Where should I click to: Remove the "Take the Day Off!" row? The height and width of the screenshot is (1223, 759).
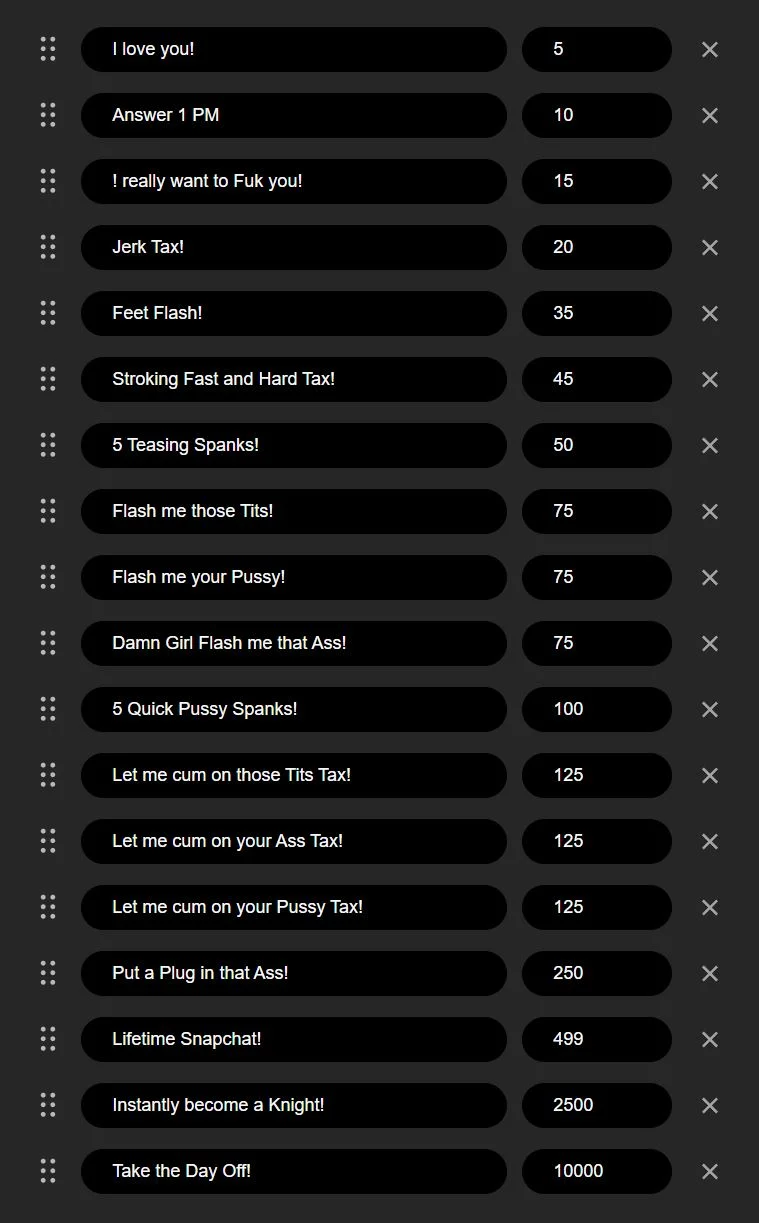pyautogui.click(x=710, y=1171)
